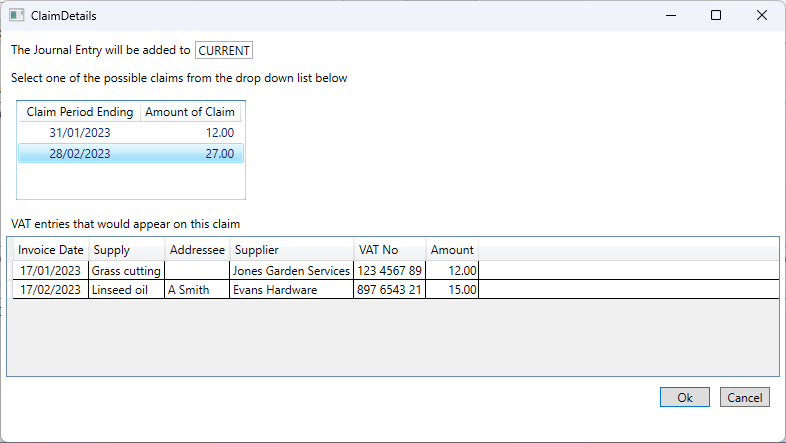
Task: Select the Evans Hardware supplier cell
Action: tap(291, 290)
